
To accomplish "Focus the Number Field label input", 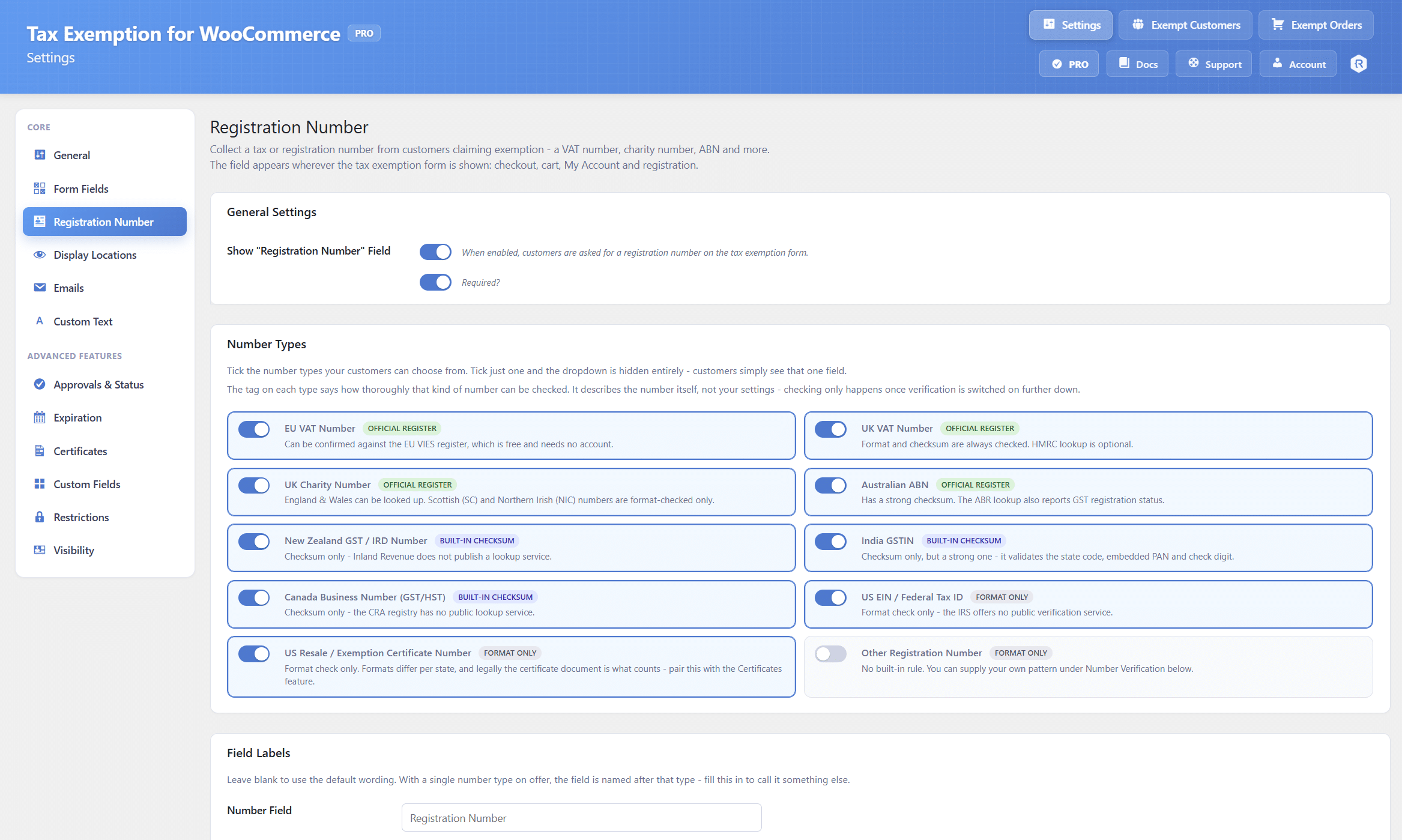I will pyautogui.click(x=581, y=818).
